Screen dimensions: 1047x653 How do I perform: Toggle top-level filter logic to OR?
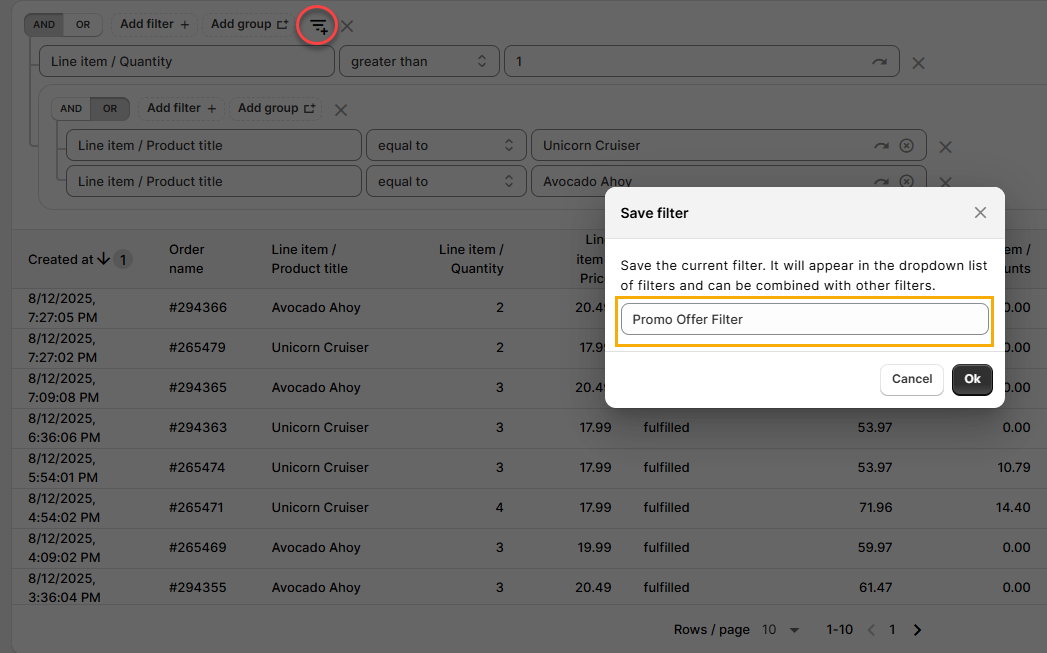tap(83, 25)
